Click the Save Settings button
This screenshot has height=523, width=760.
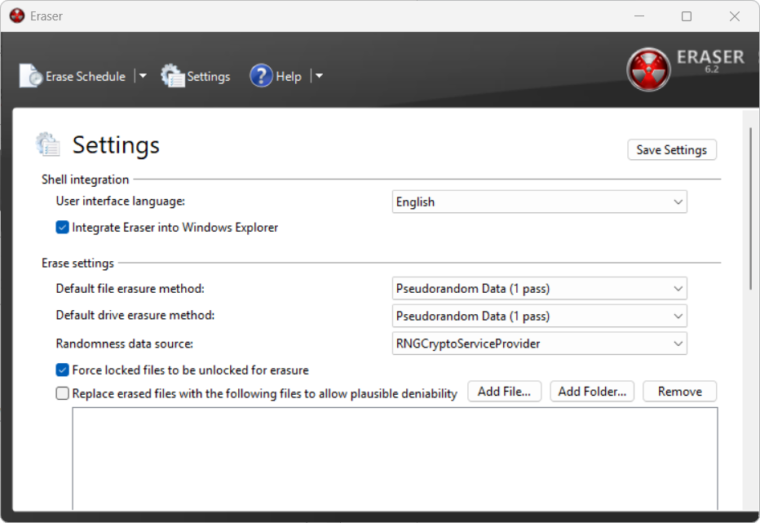coord(671,150)
